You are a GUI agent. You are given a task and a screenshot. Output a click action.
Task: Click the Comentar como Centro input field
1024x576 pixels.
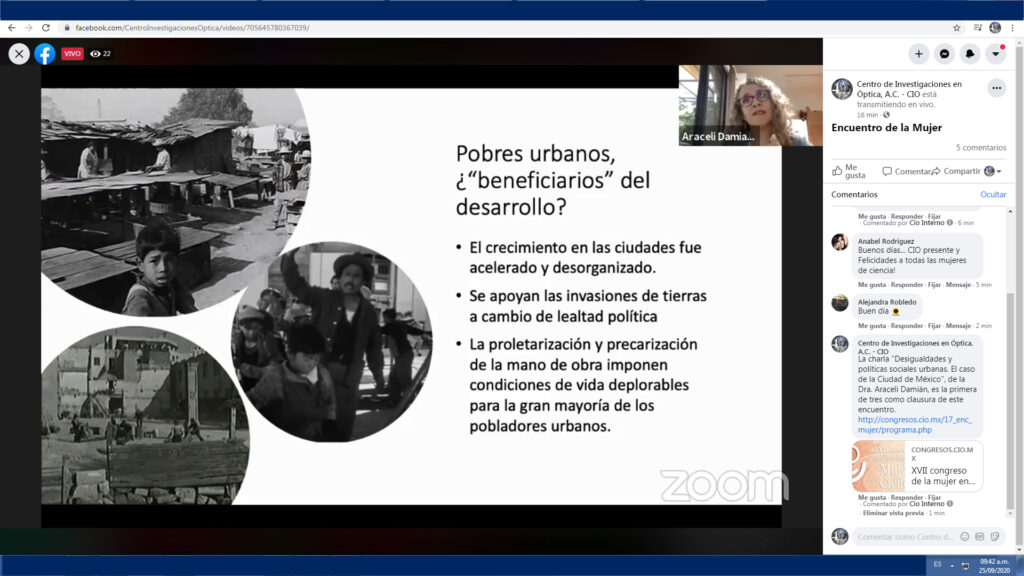click(900, 536)
